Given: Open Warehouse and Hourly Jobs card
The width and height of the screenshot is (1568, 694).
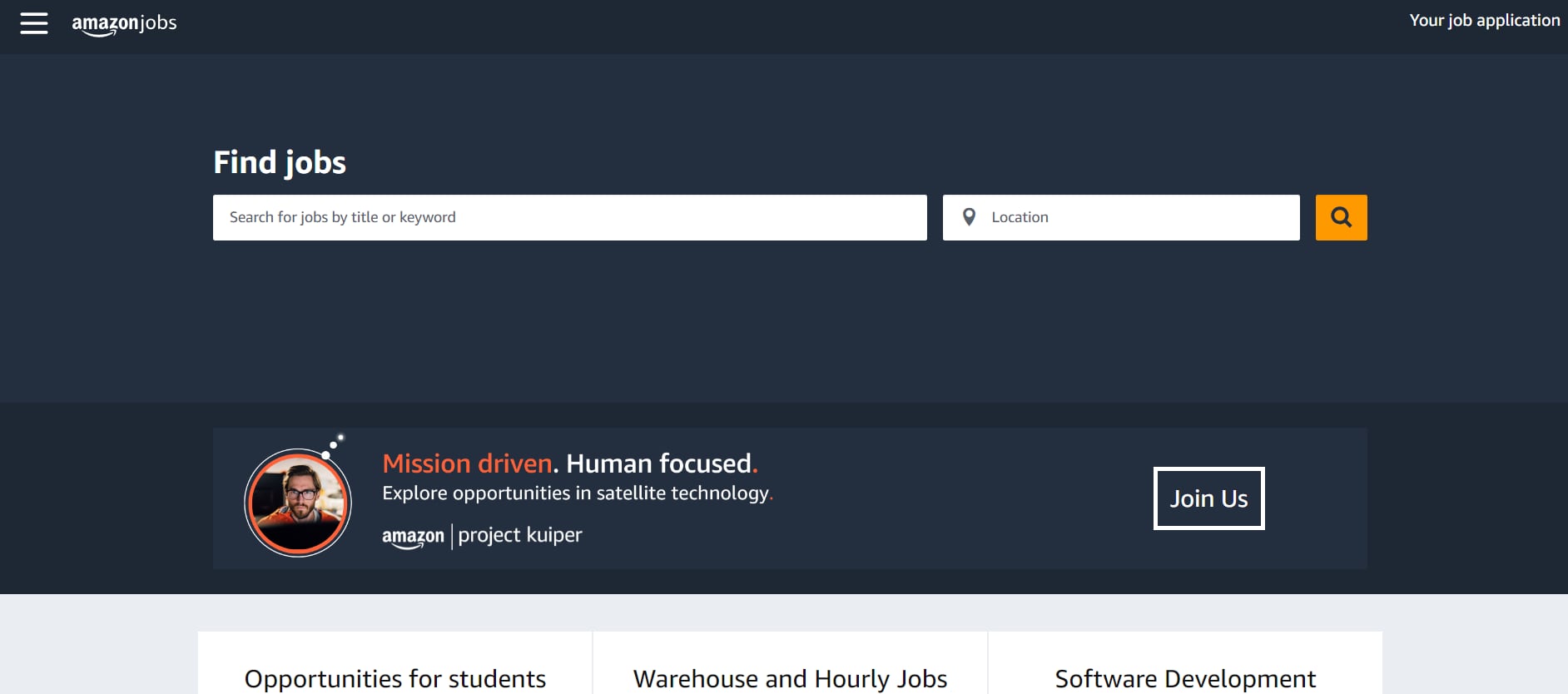Looking at the screenshot, I should click(790, 663).
